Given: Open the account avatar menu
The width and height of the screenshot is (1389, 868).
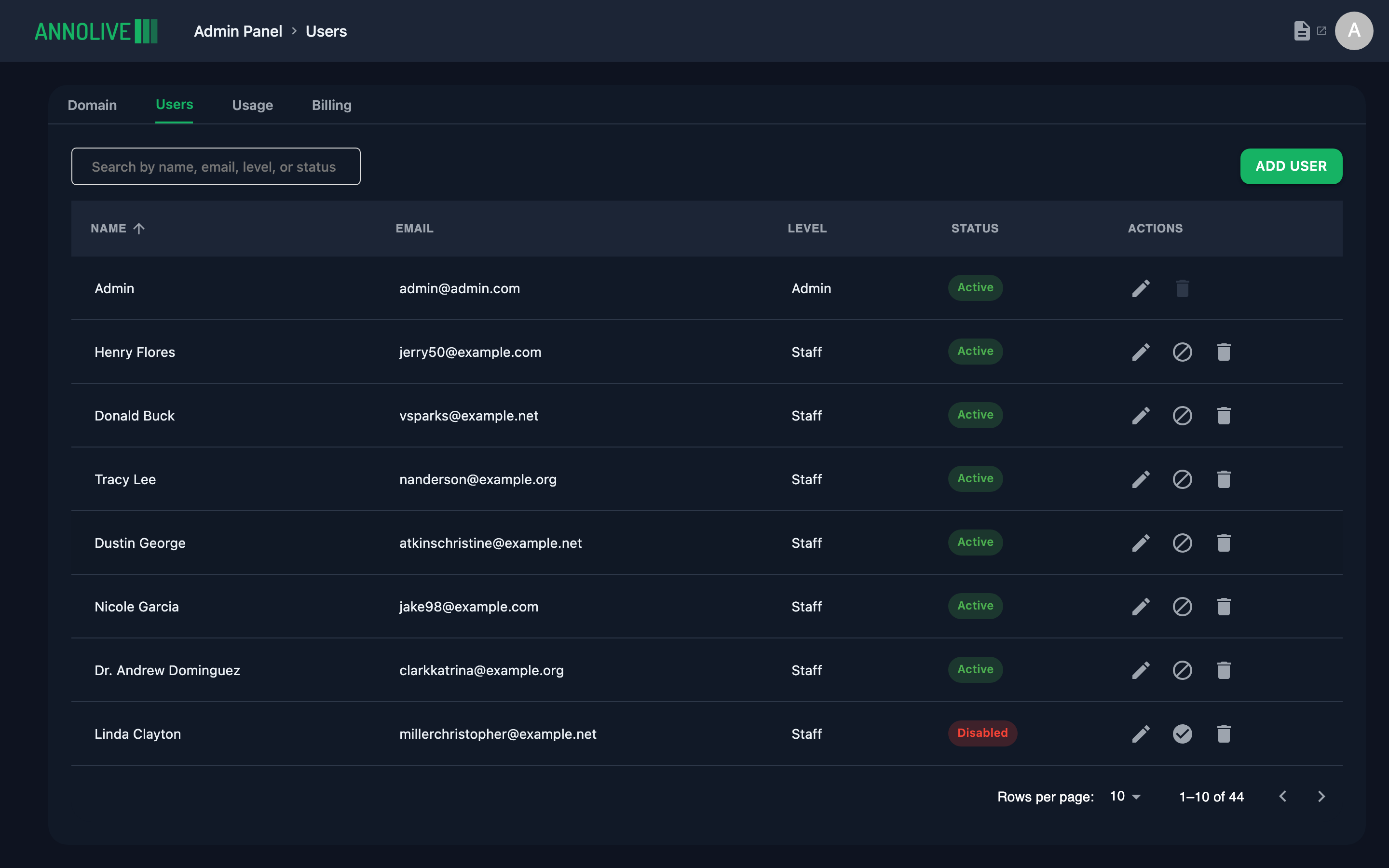Looking at the screenshot, I should [x=1353, y=31].
